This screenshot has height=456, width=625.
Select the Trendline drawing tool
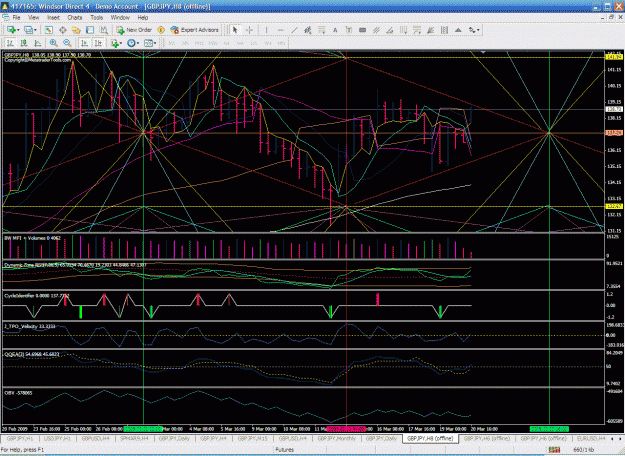(294, 30)
